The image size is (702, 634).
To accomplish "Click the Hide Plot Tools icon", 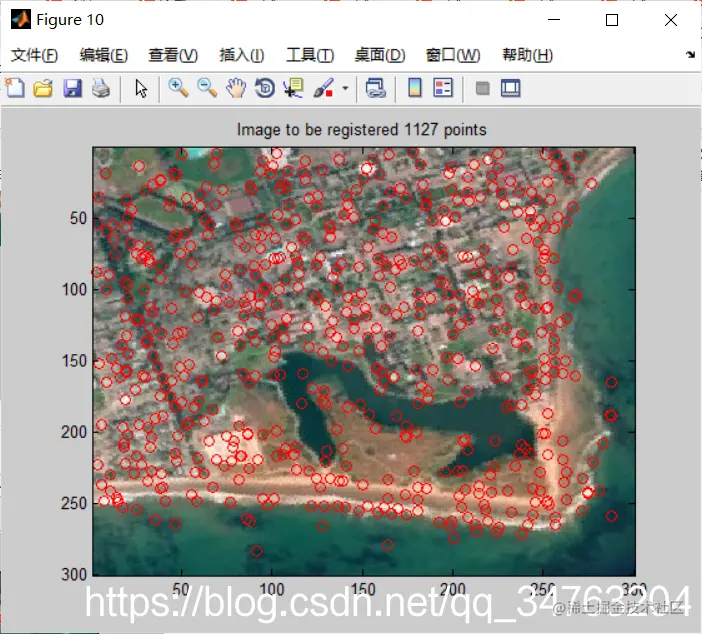I will (482, 88).
